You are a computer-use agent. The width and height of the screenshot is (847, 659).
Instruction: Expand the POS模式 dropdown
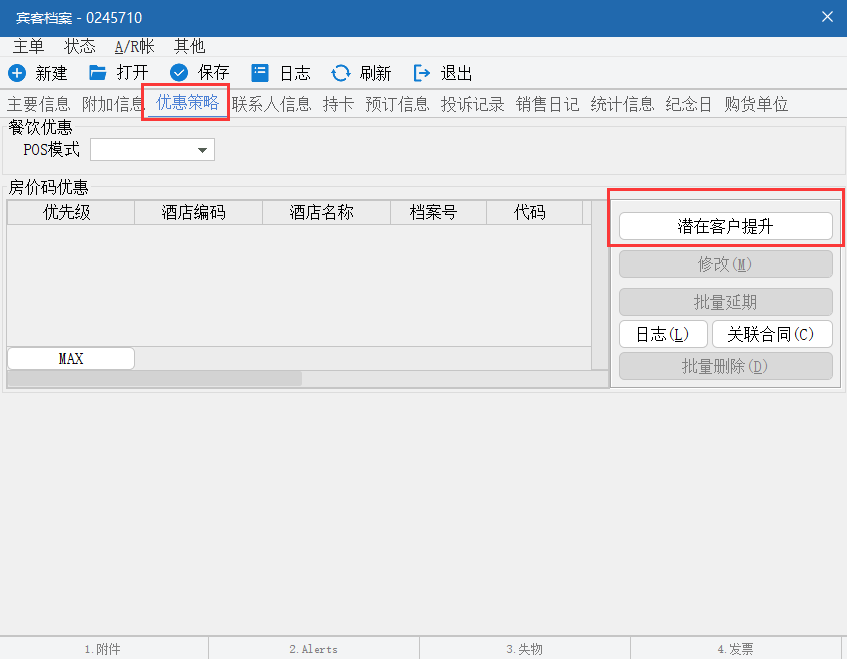[203, 150]
